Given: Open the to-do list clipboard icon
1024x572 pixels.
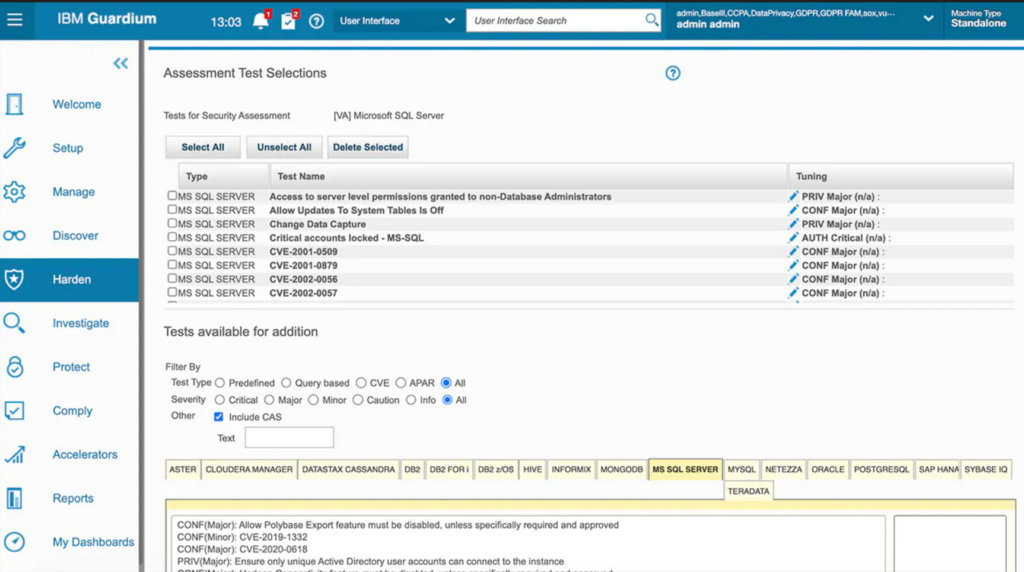Looking at the screenshot, I should (x=288, y=21).
